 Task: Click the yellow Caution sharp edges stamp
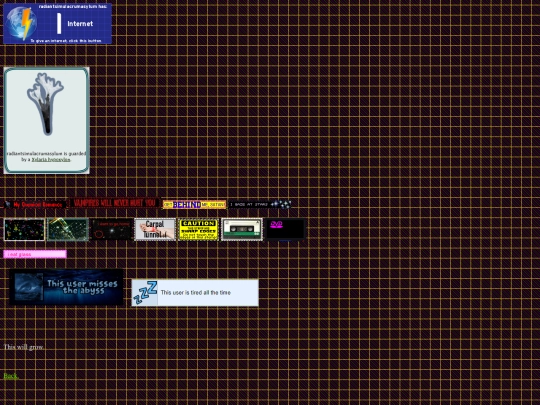198,229
